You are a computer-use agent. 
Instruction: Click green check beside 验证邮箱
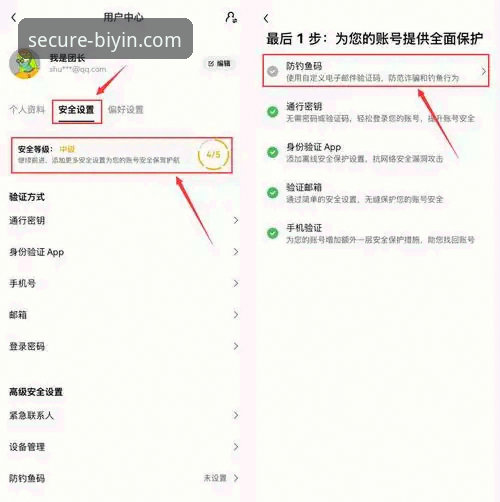tap(273, 192)
